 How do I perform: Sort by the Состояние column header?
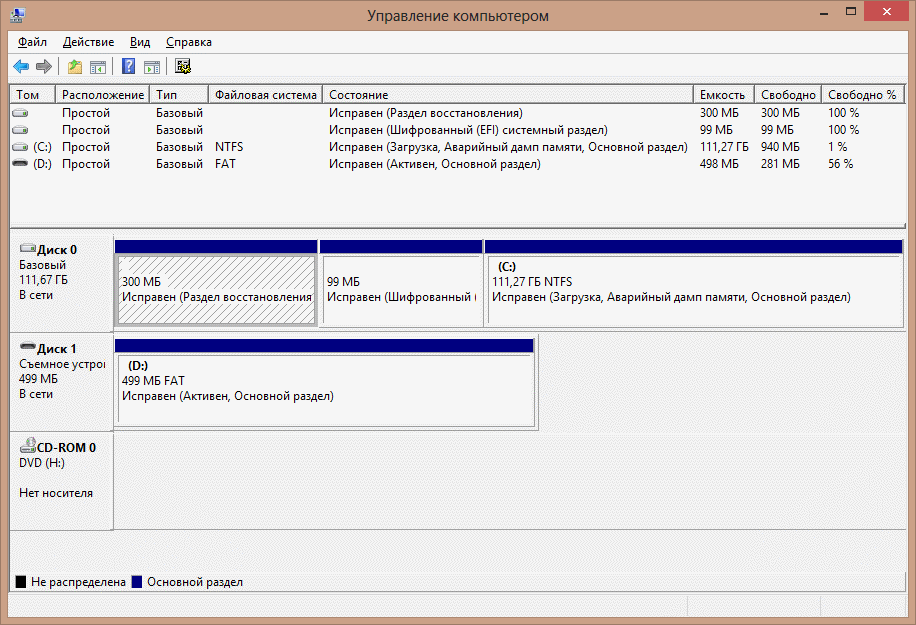(508, 95)
